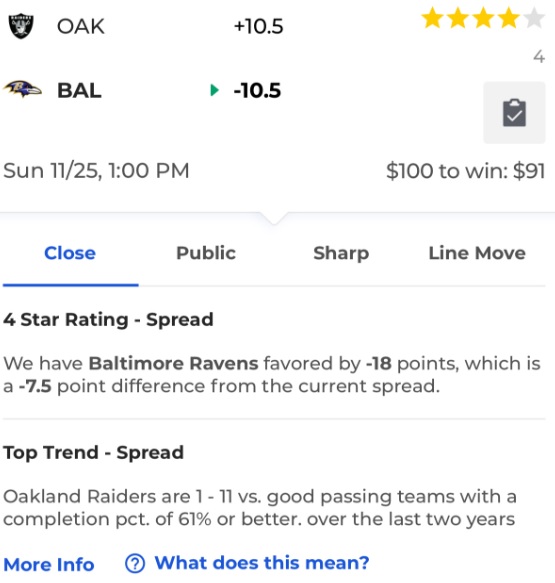
Task: Click the first gold rating star
Action: coord(433,18)
